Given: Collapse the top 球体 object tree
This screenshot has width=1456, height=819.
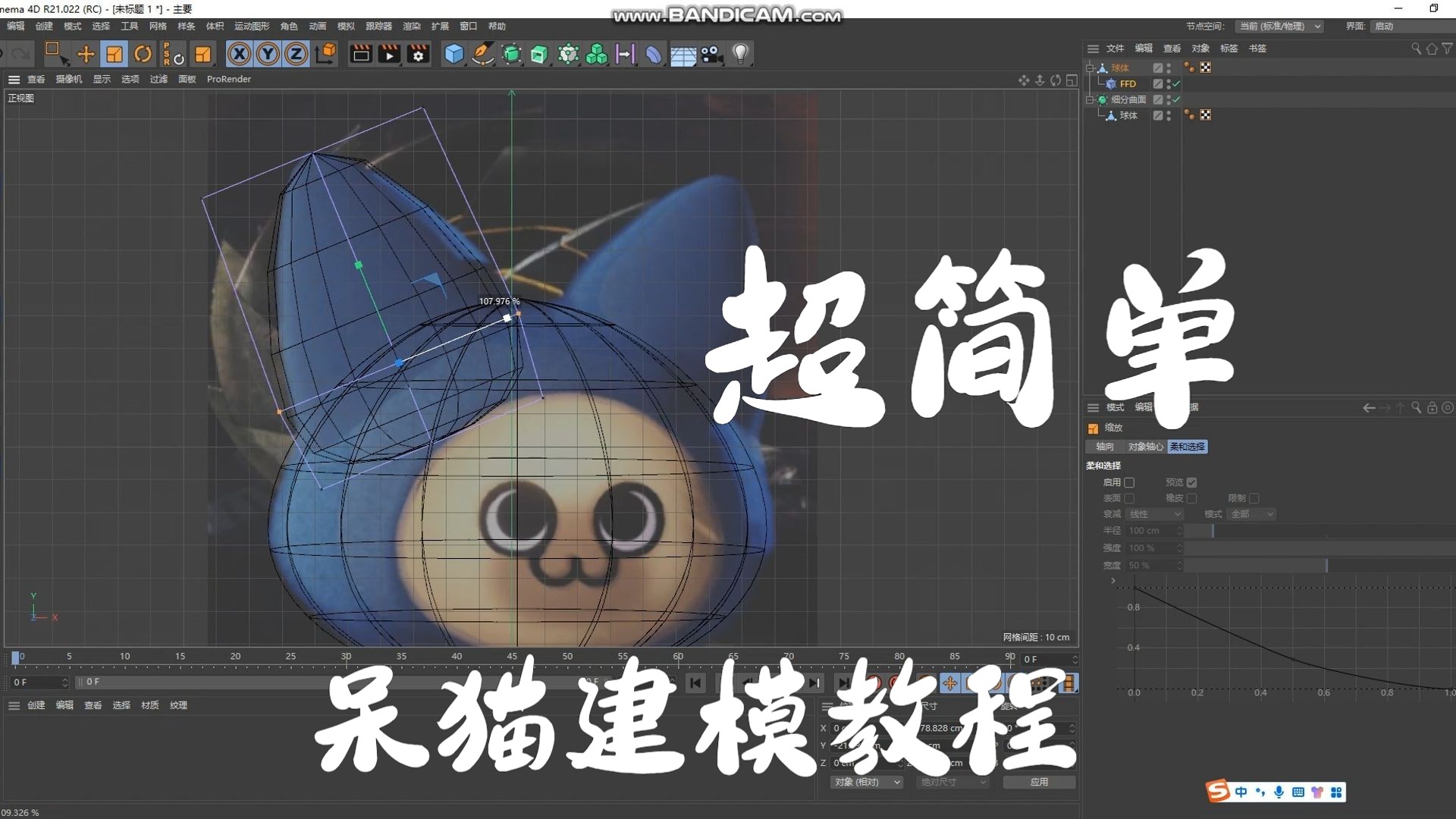Looking at the screenshot, I should [x=1090, y=67].
